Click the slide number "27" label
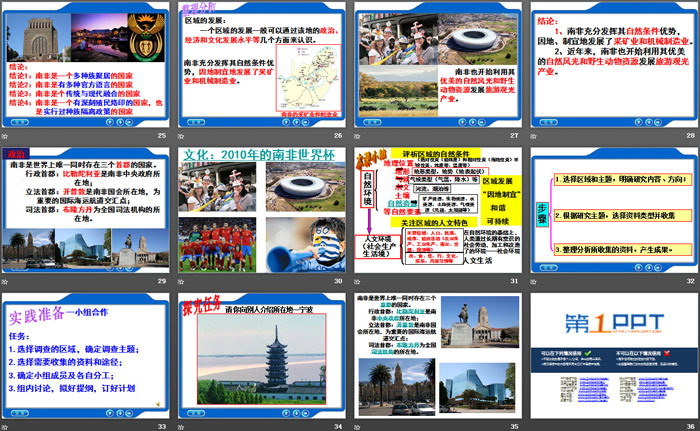The width and height of the screenshot is (700, 431). click(514, 135)
